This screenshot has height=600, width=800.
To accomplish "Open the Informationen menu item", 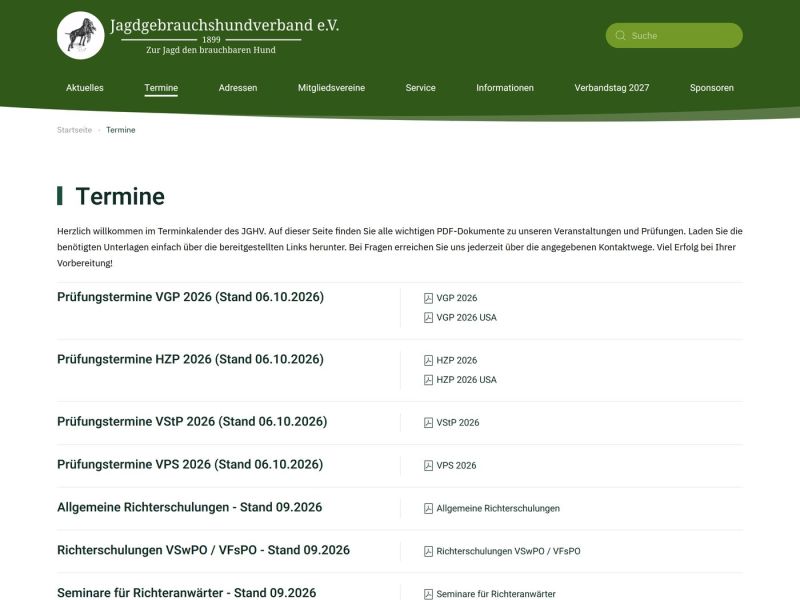I will coord(505,88).
